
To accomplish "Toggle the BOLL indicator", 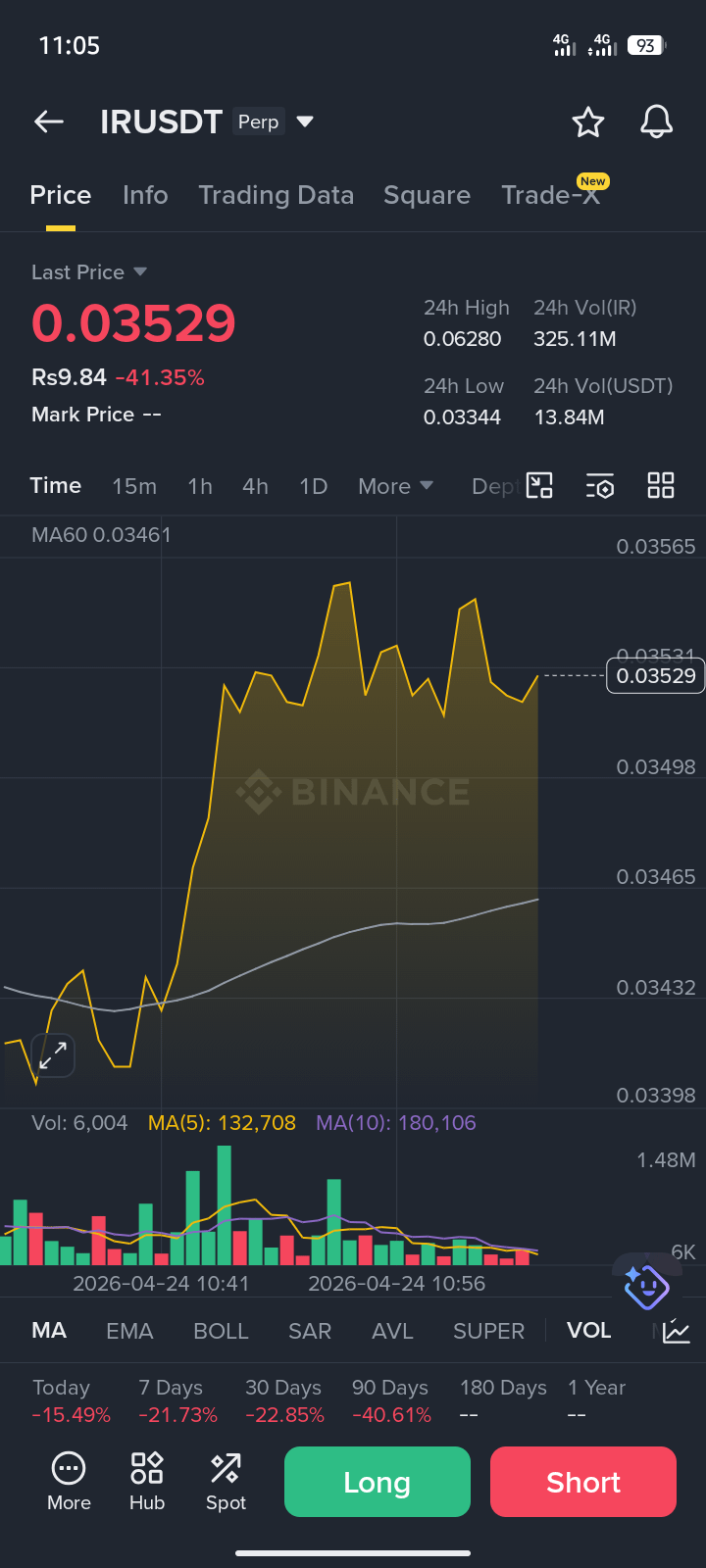I will [221, 1331].
